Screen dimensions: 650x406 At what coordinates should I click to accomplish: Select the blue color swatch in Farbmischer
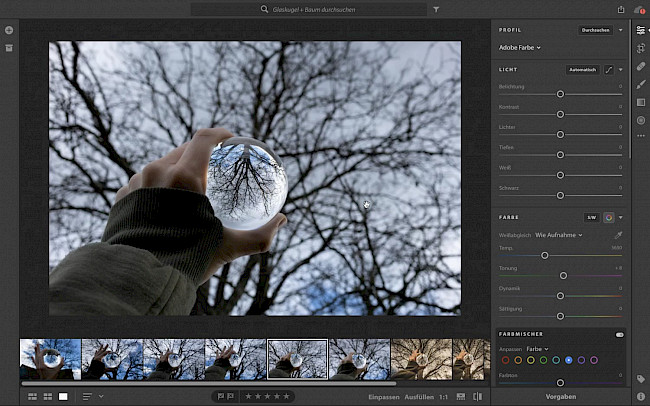pos(568,359)
